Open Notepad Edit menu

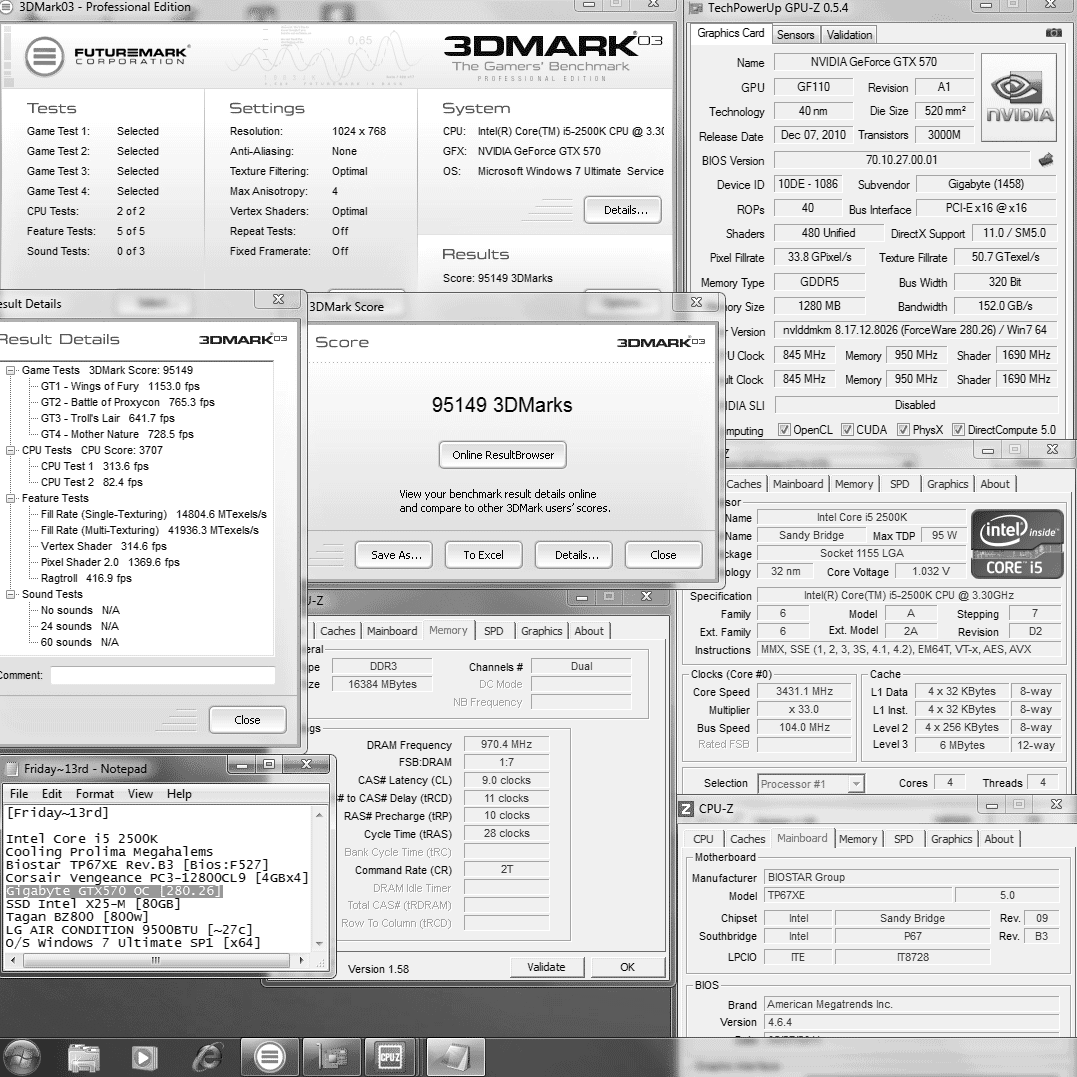pyautogui.click(x=52, y=793)
